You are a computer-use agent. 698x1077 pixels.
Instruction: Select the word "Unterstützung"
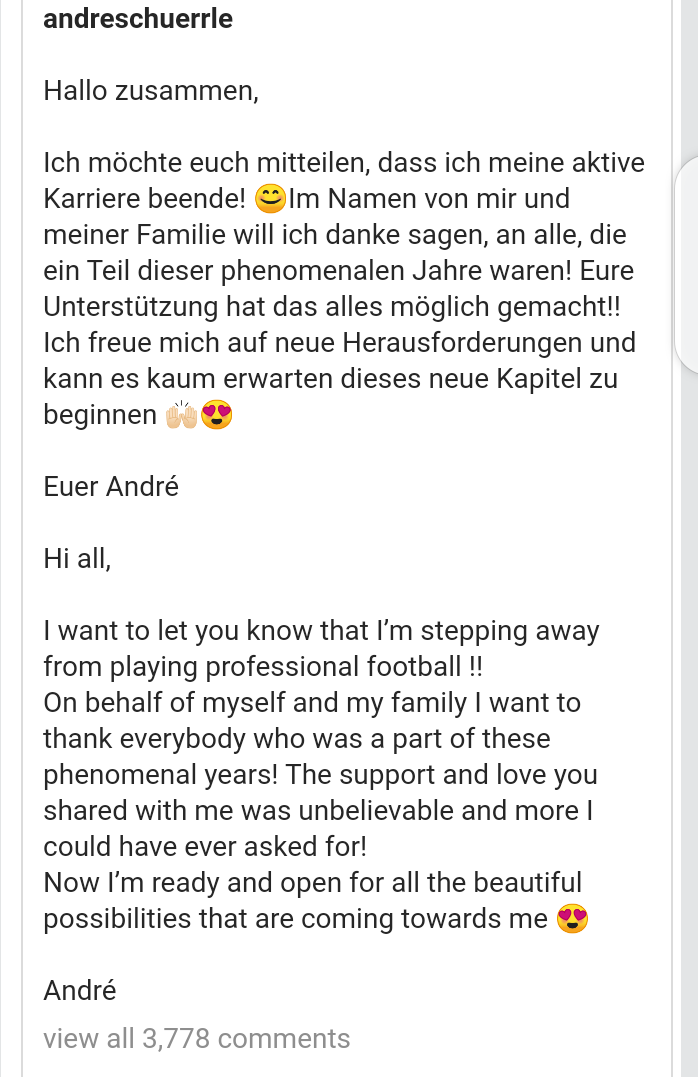pyautogui.click(x=131, y=306)
